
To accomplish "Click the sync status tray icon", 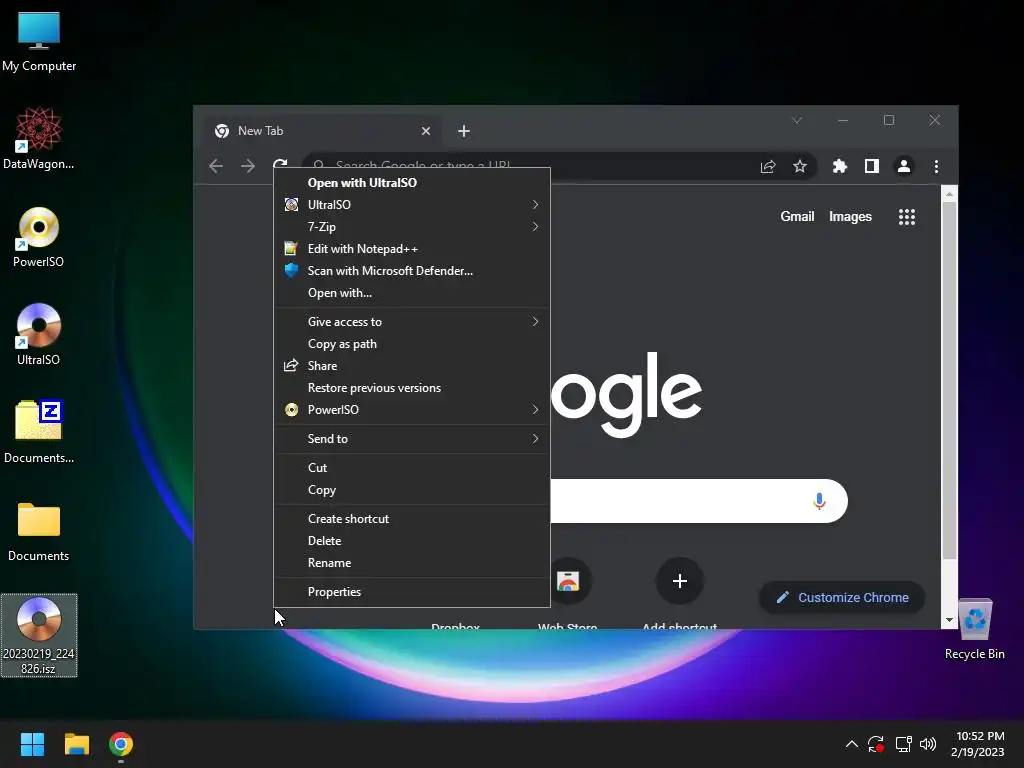I will [x=876, y=744].
